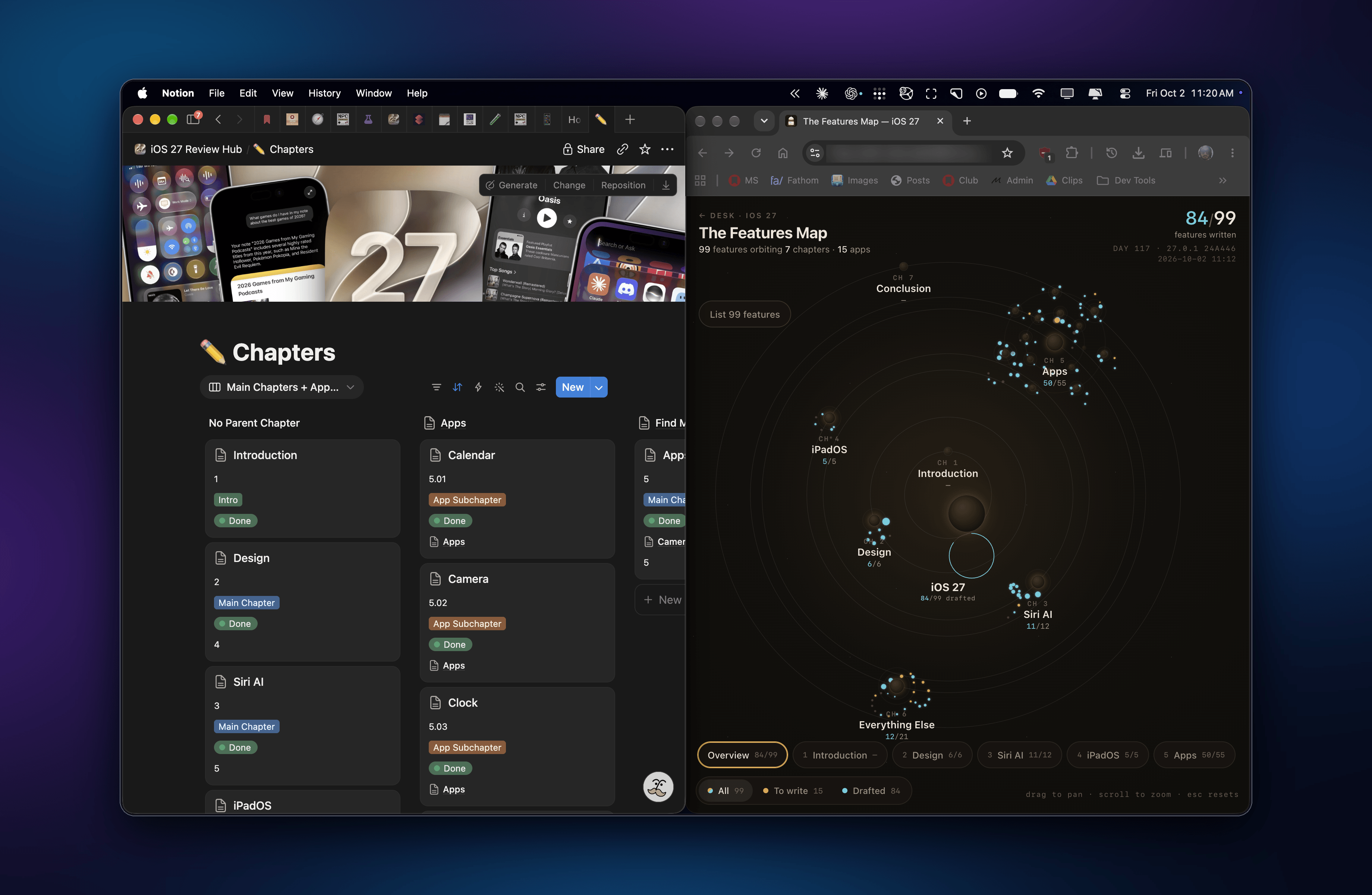Click Reposition on the cover image
The image size is (1372, 895).
tap(623, 185)
